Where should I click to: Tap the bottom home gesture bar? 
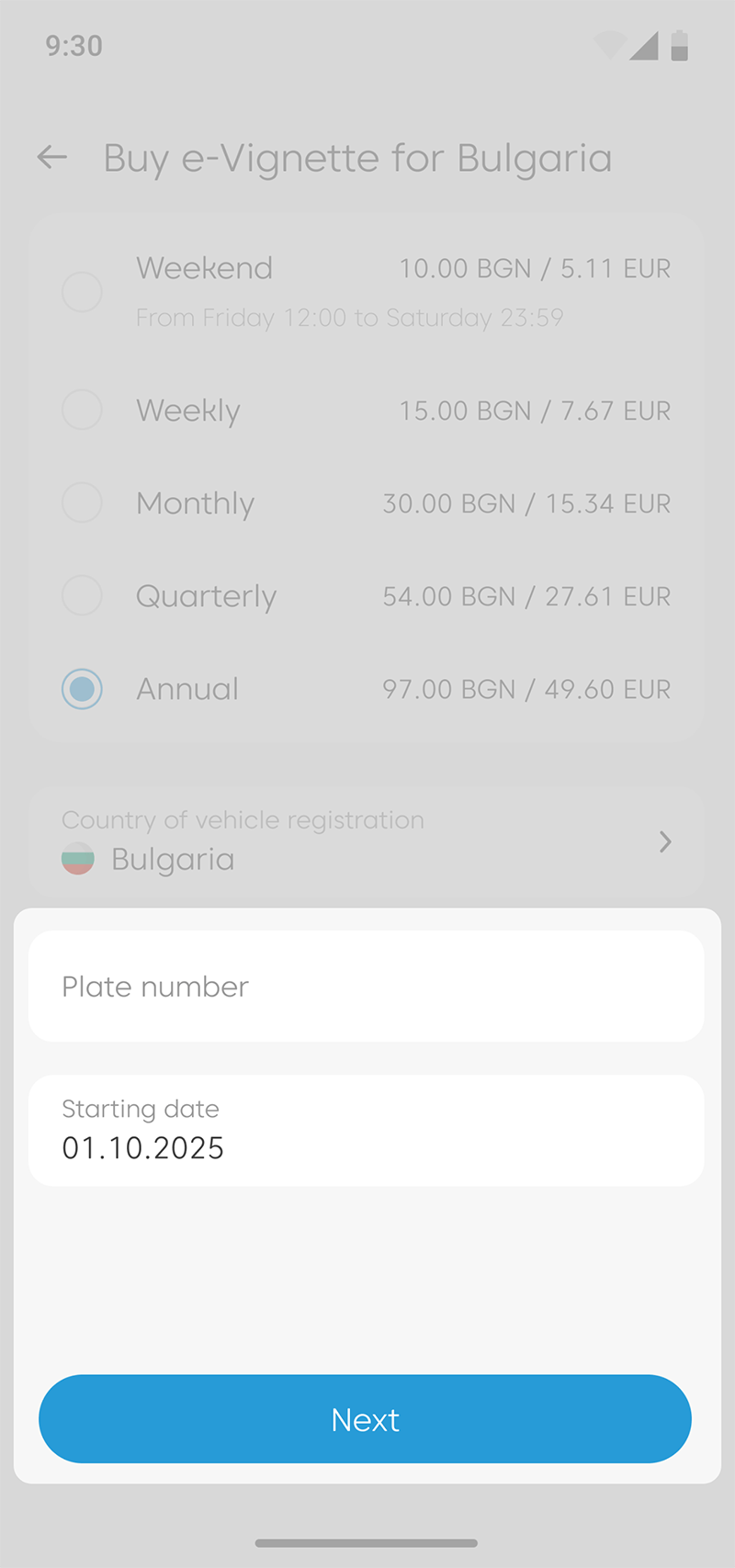tap(366, 1543)
